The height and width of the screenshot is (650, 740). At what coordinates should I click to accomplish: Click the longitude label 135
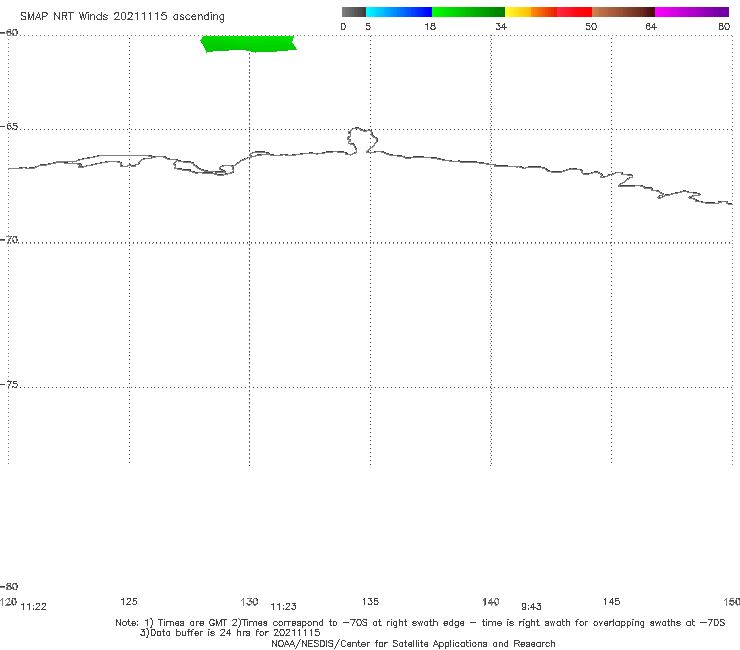pyautogui.click(x=370, y=601)
